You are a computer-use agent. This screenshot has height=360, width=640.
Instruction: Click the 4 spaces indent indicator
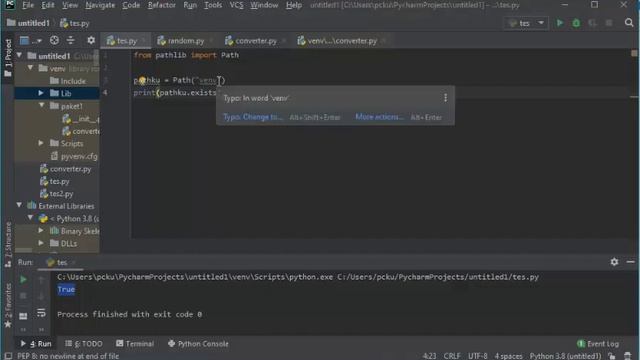[x=508, y=356]
